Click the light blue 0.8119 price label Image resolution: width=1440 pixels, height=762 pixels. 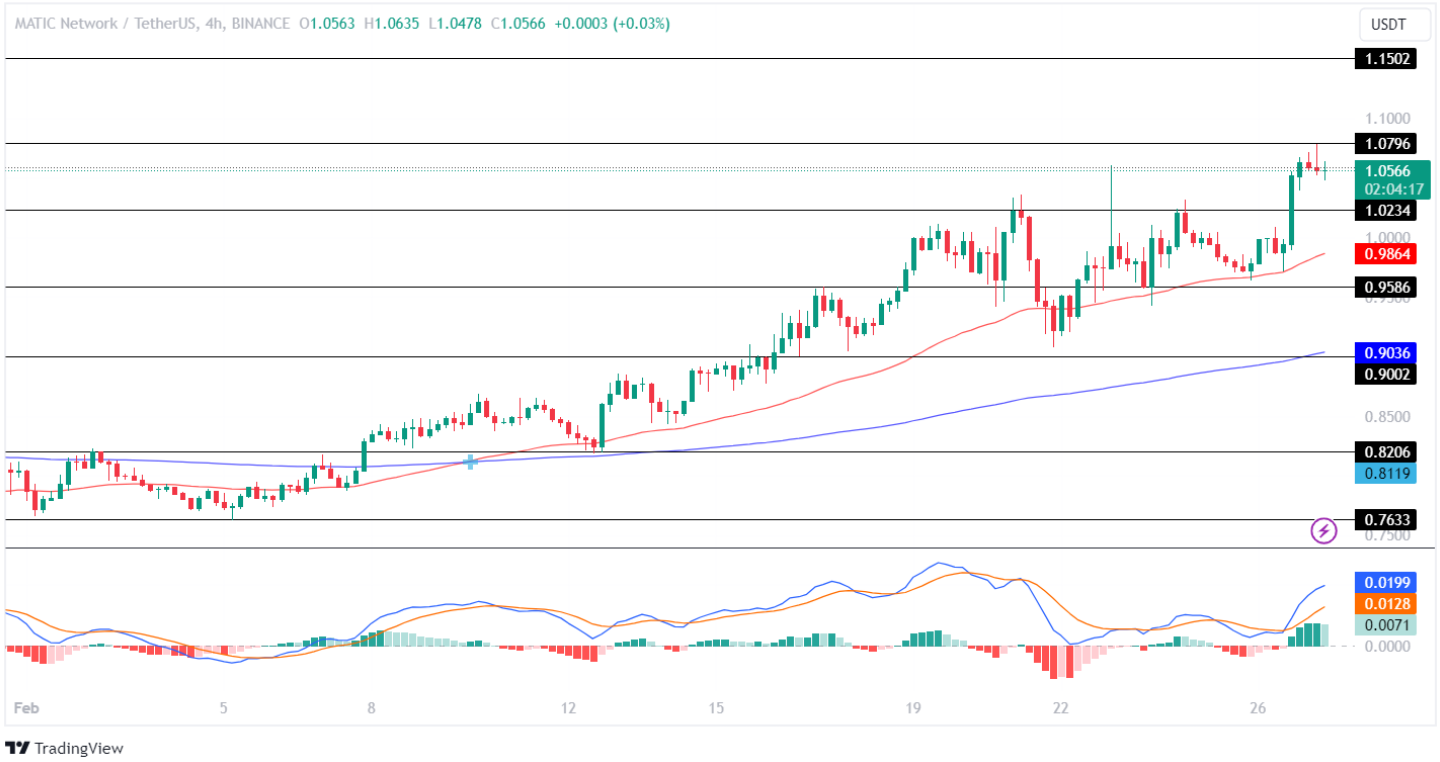[x=1385, y=473]
